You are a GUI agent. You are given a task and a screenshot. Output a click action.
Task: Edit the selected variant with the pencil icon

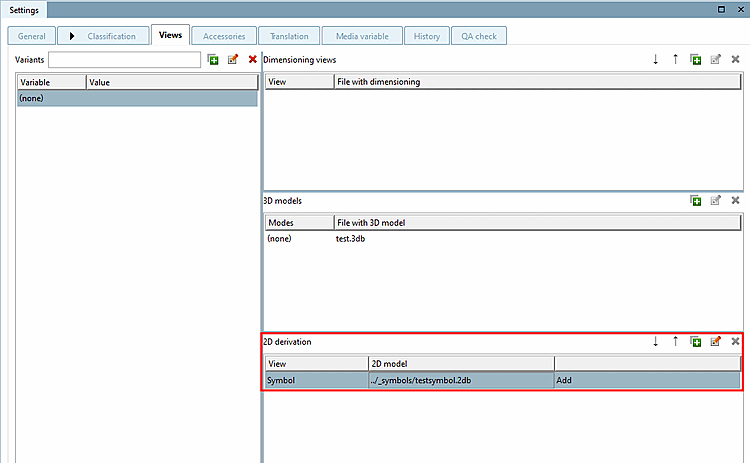pyautogui.click(x=233, y=60)
